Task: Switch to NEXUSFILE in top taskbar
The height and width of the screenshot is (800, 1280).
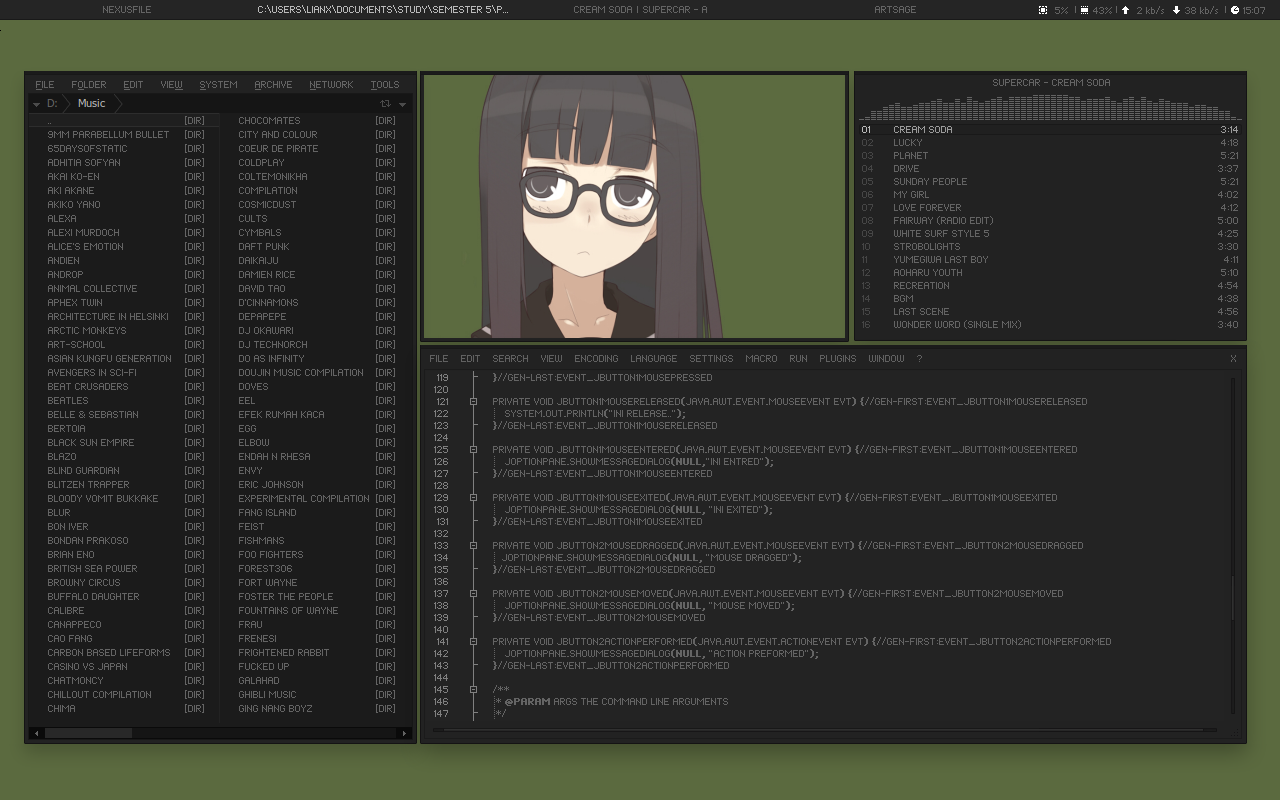Action: 127,10
